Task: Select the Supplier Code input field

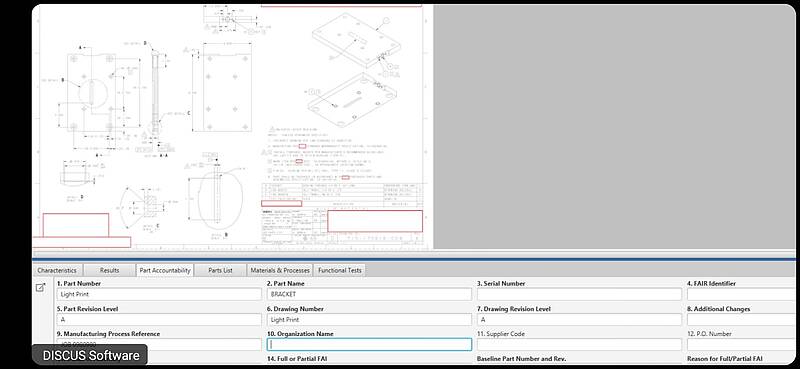Action: (x=580, y=345)
